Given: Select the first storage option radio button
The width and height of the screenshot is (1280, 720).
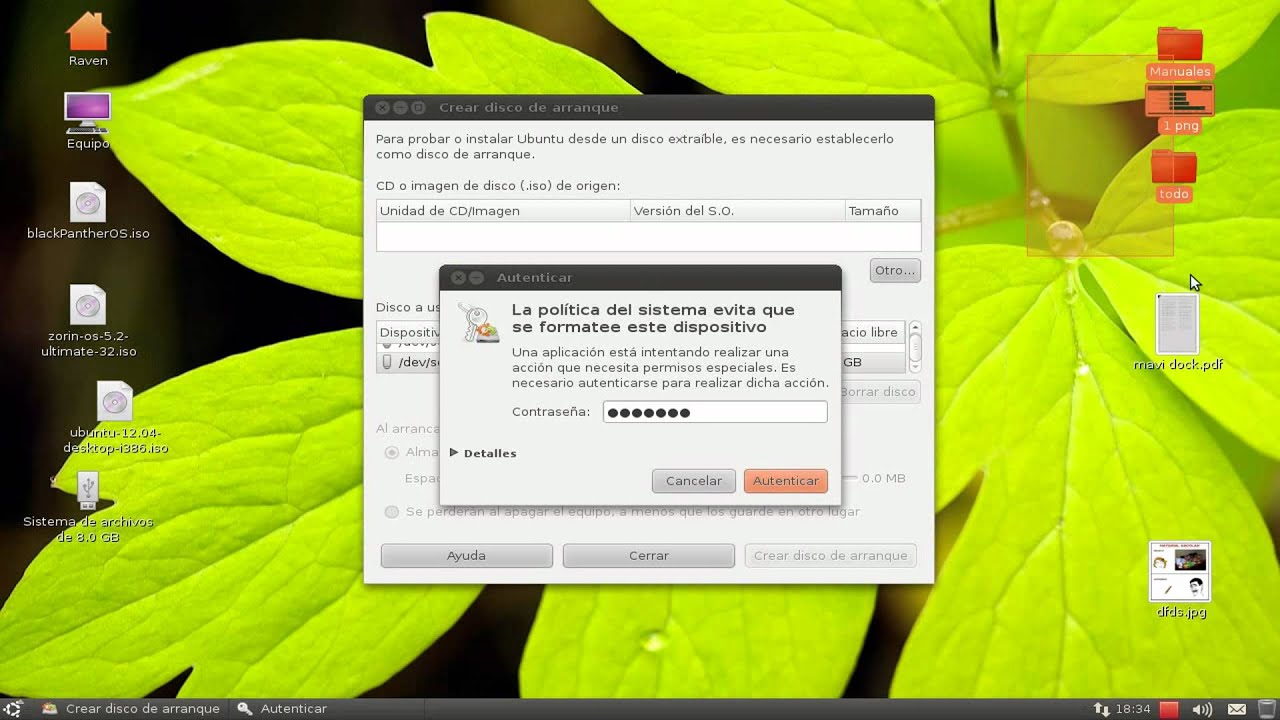Looking at the screenshot, I should (392, 452).
